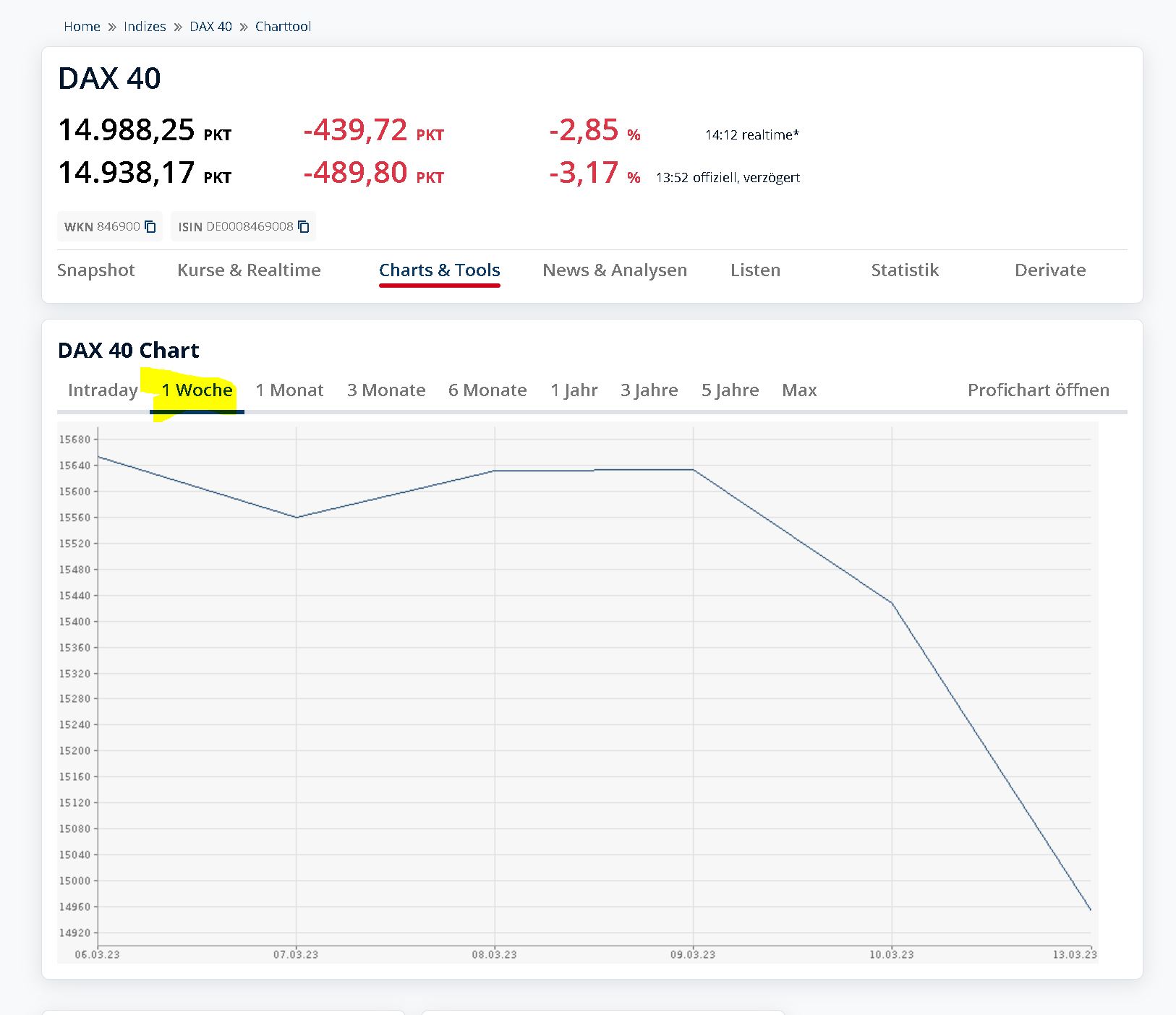Click the 09.03.23 date axis label
This screenshot has height=1015, width=1176.
pos(693,954)
